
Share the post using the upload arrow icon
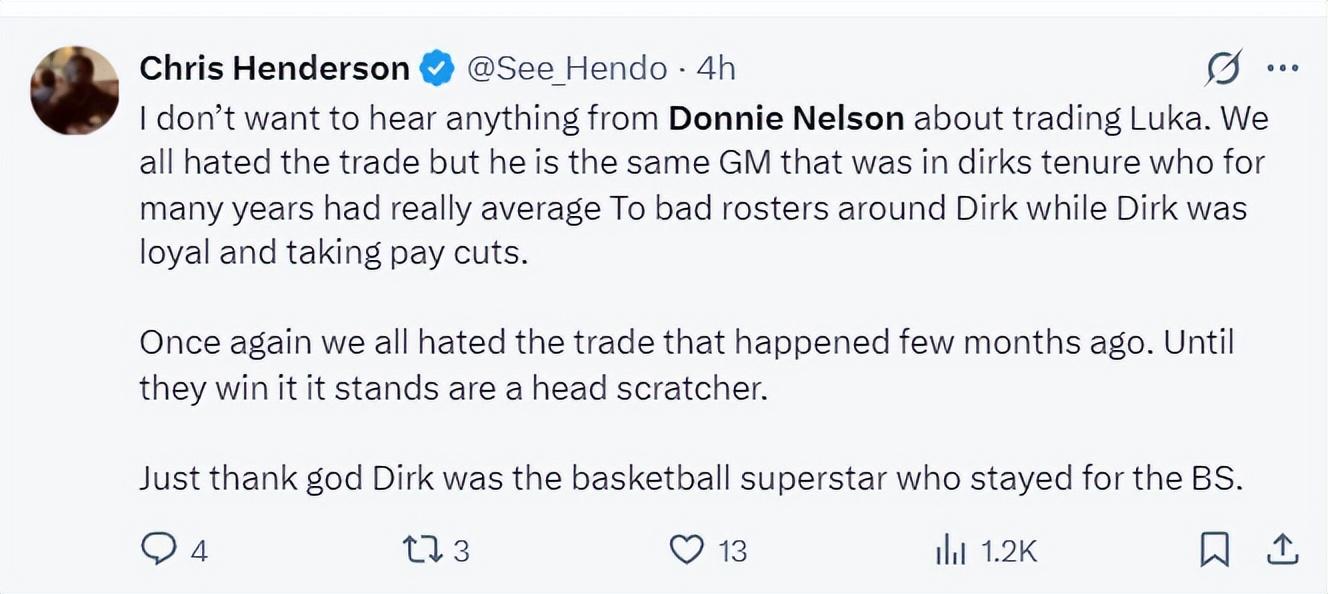click(1283, 550)
